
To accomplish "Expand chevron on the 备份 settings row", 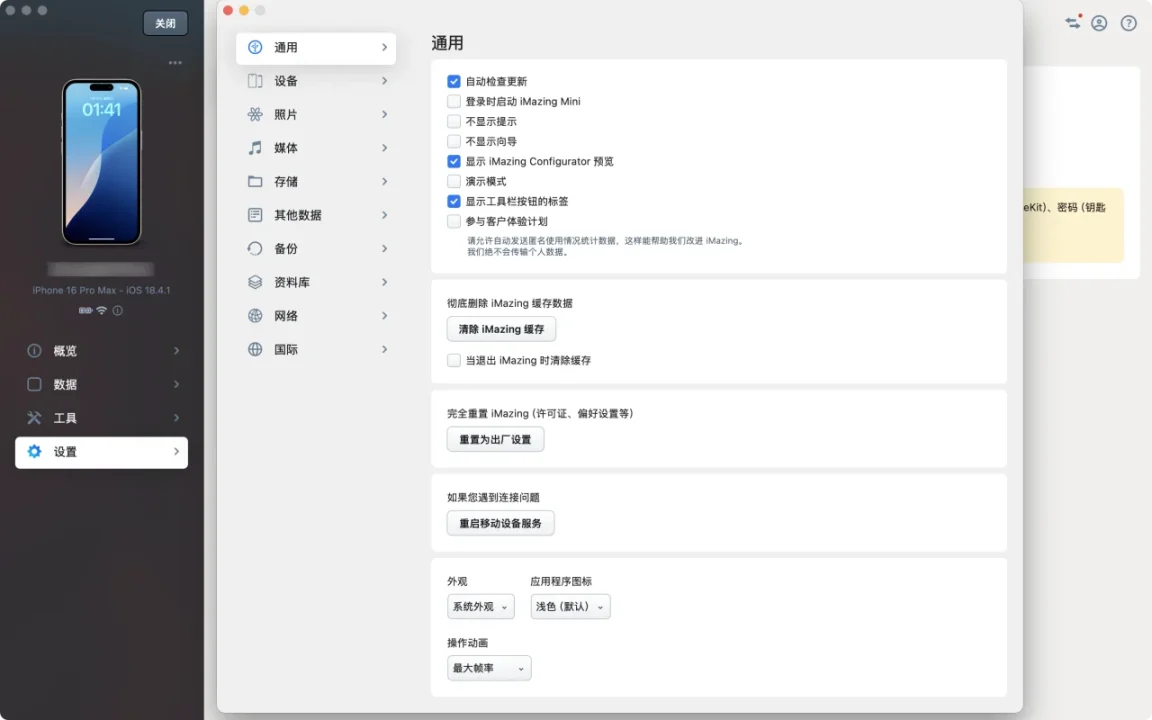I will point(384,248).
